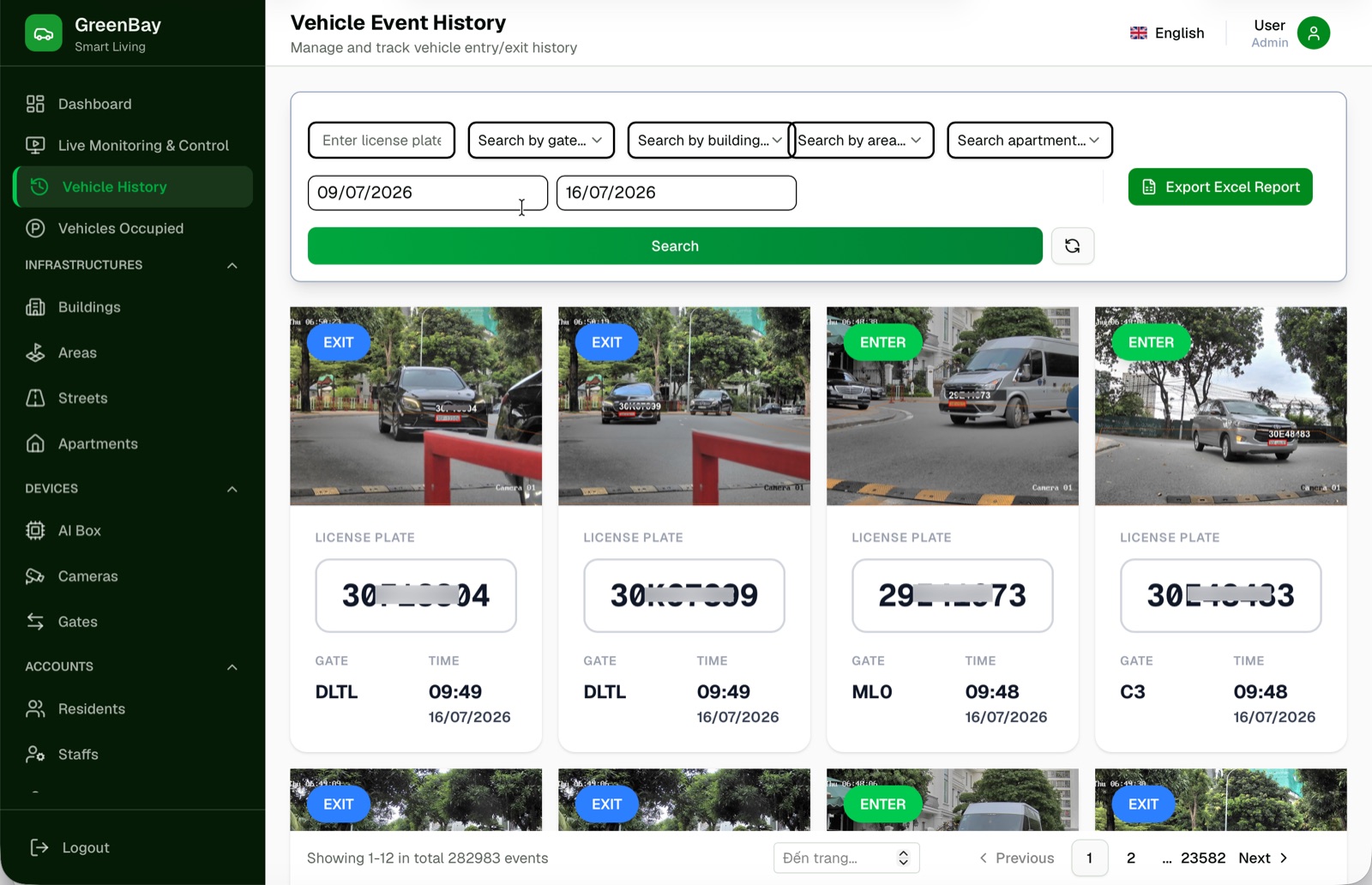Click the Areas icon
The image size is (1372, 885).
[35, 352]
